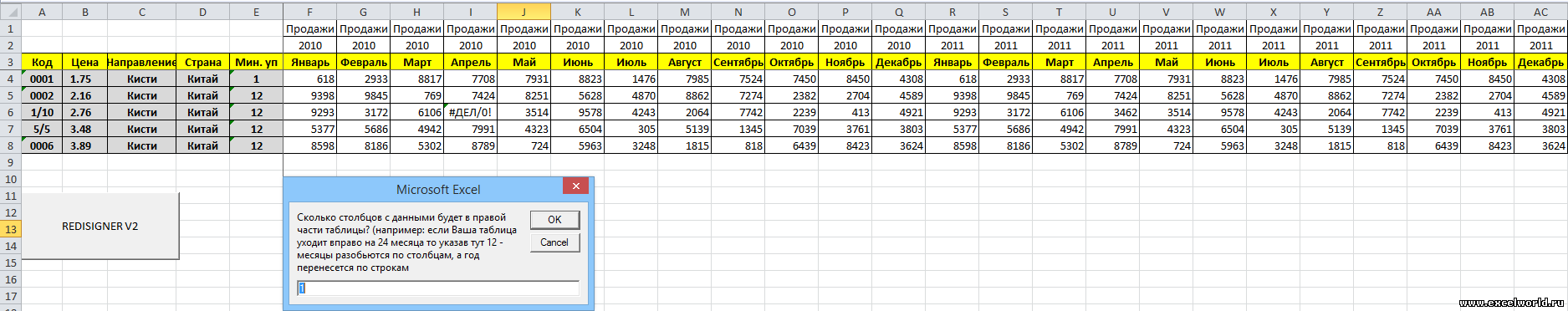Select column F header
The width and height of the screenshot is (1568, 311).
[x=310, y=12]
